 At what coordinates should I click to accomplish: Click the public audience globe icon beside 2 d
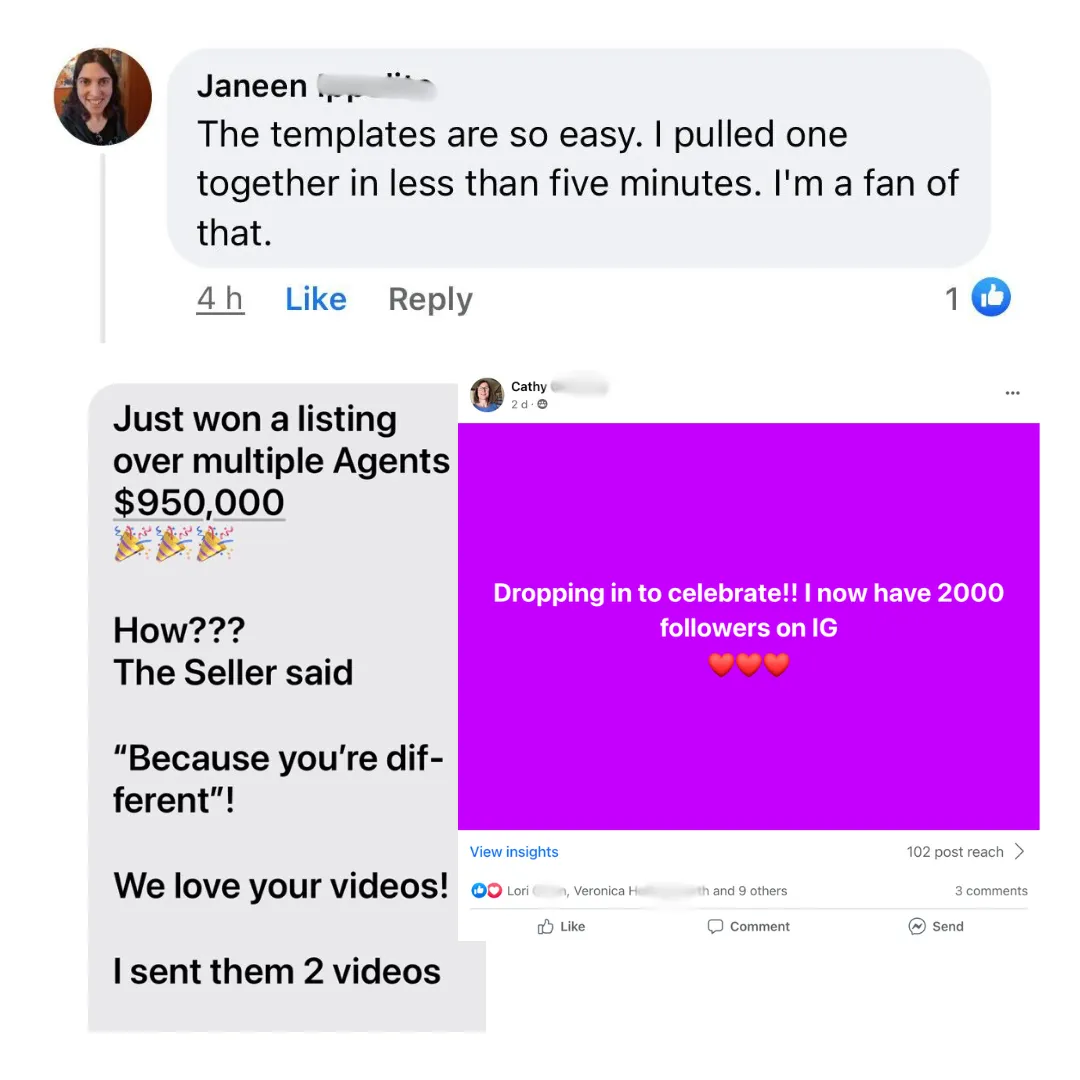coord(542,404)
